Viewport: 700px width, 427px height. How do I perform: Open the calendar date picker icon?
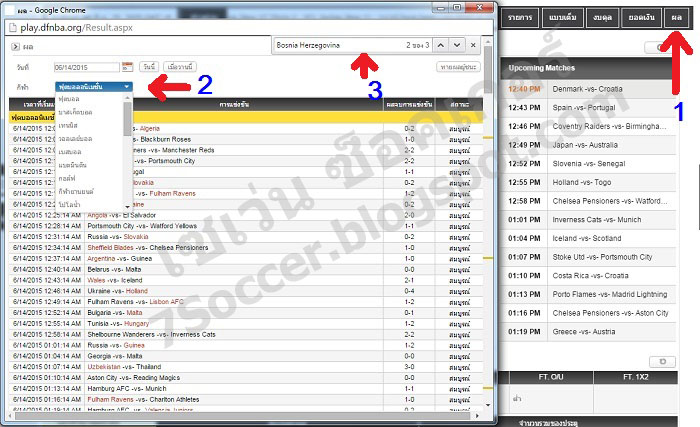tap(127, 67)
